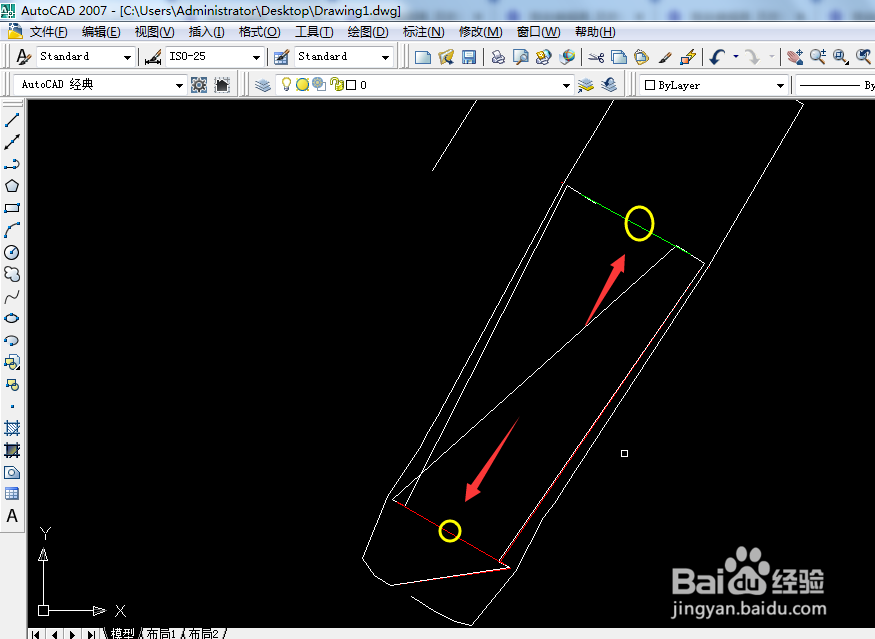Screen dimensions: 875x639
Task: Select the Hatch tool
Action: (12, 428)
